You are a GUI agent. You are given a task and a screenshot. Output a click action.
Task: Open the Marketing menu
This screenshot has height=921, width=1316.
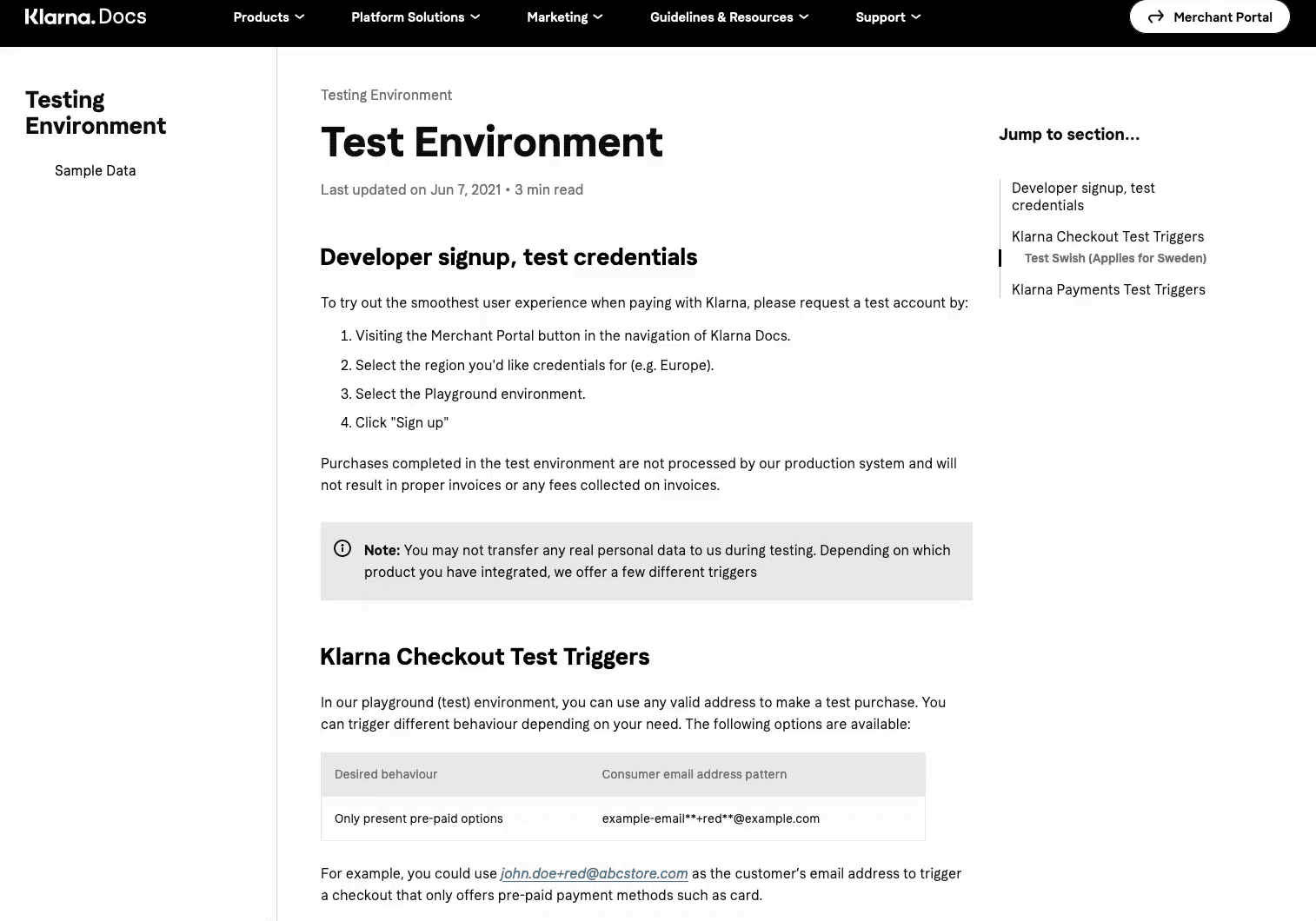click(565, 17)
